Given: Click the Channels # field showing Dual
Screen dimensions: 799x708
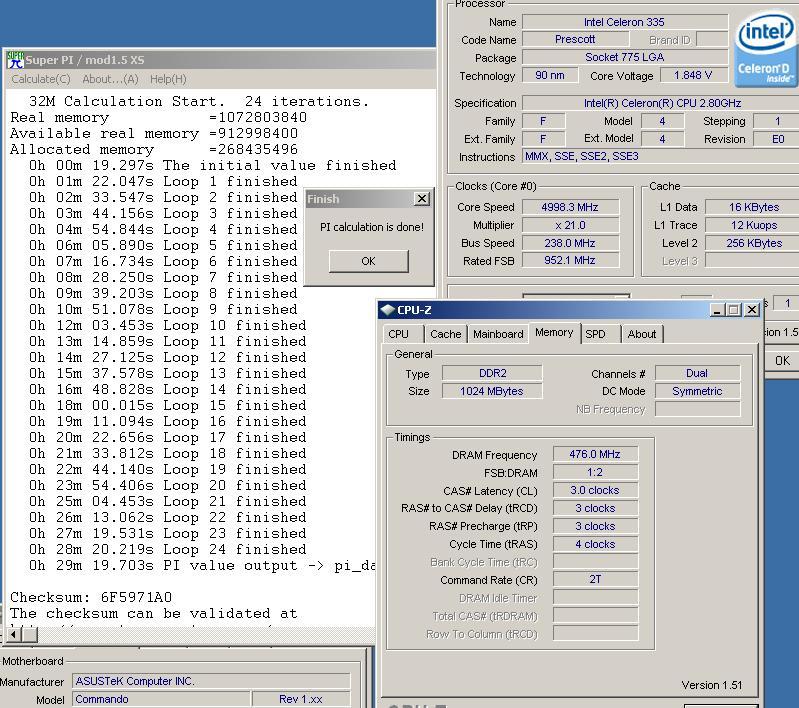Looking at the screenshot, I should coord(697,373).
